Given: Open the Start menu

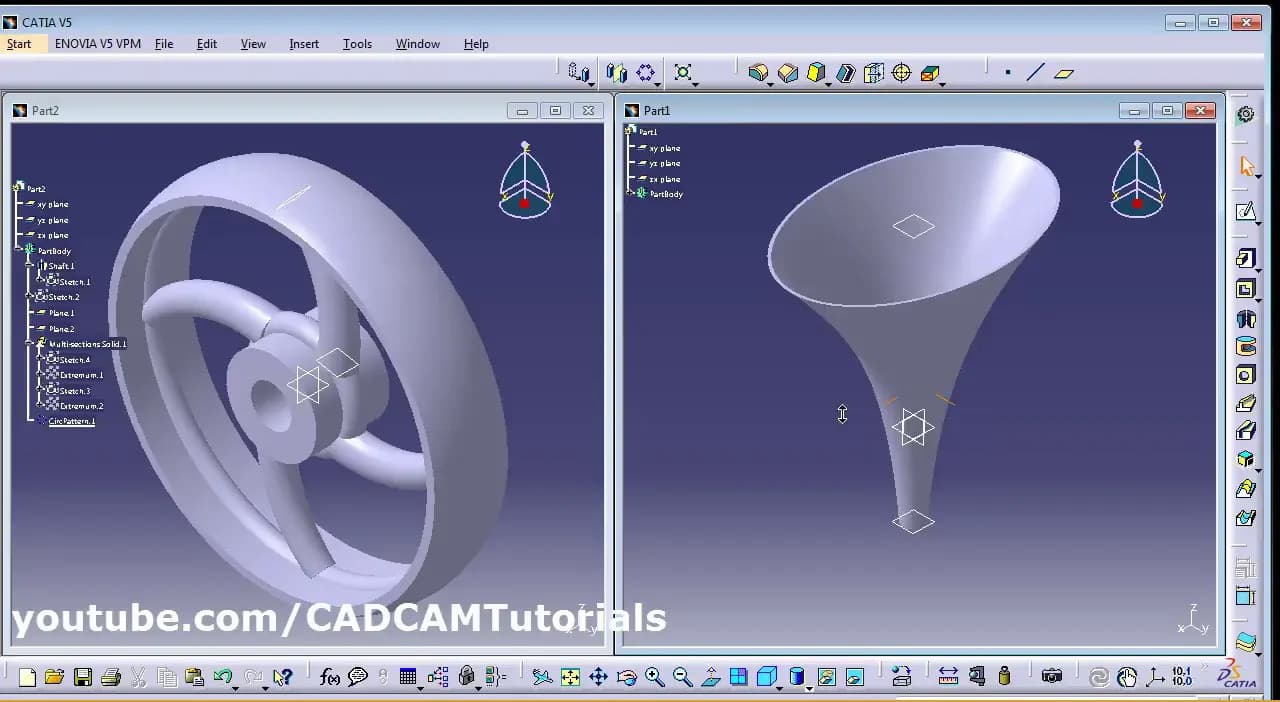Looking at the screenshot, I should [x=19, y=44].
